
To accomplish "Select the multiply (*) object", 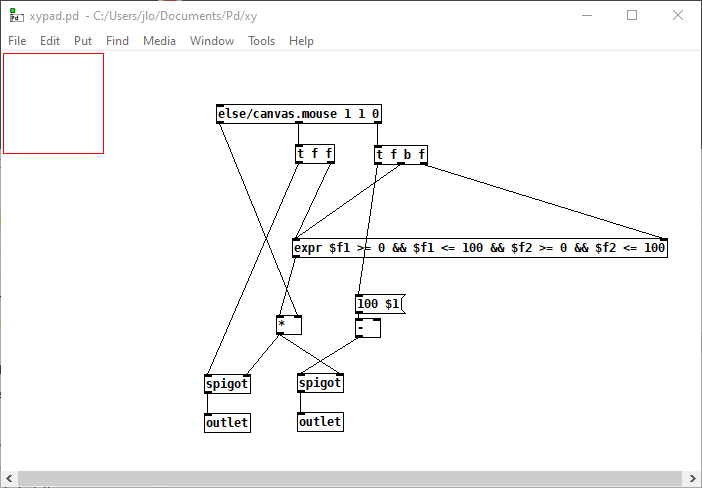I will [x=289, y=325].
